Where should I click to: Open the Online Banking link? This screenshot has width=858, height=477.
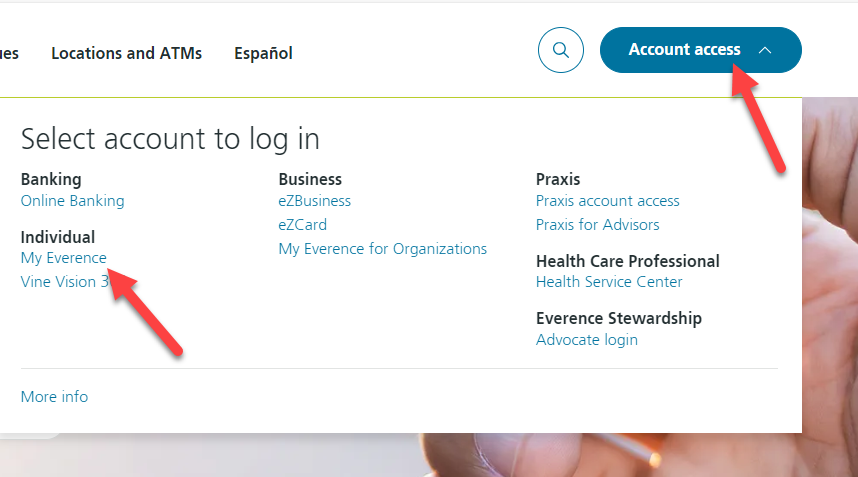pyautogui.click(x=72, y=201)
